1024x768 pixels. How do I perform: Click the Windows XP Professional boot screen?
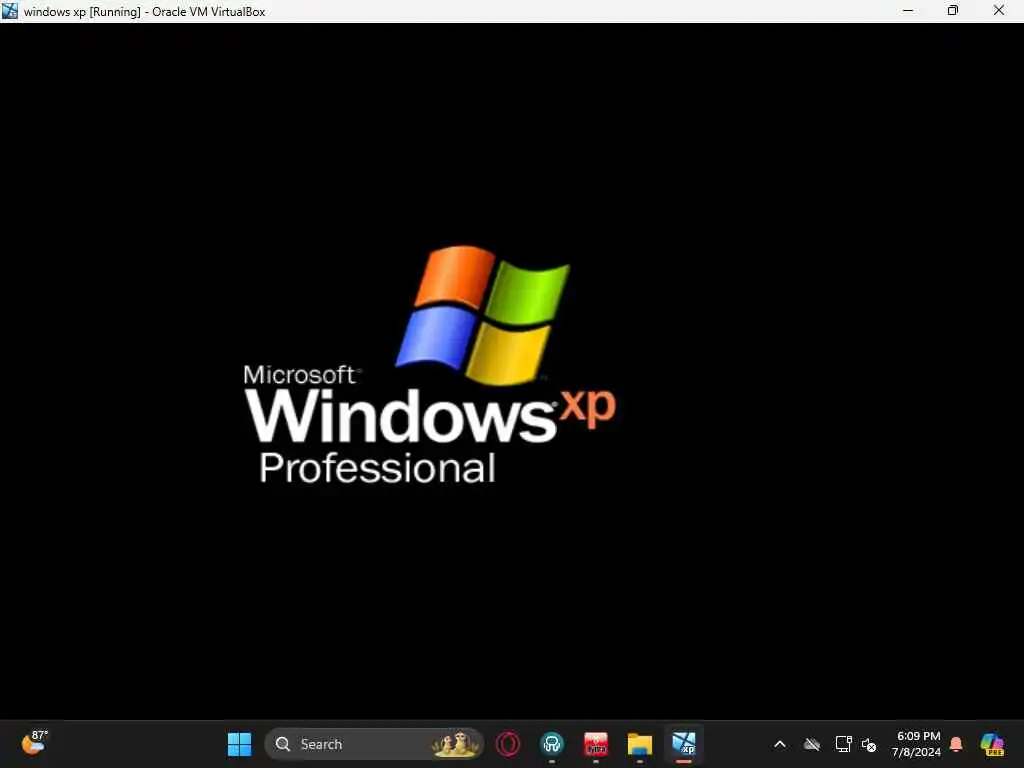point(512,371)
